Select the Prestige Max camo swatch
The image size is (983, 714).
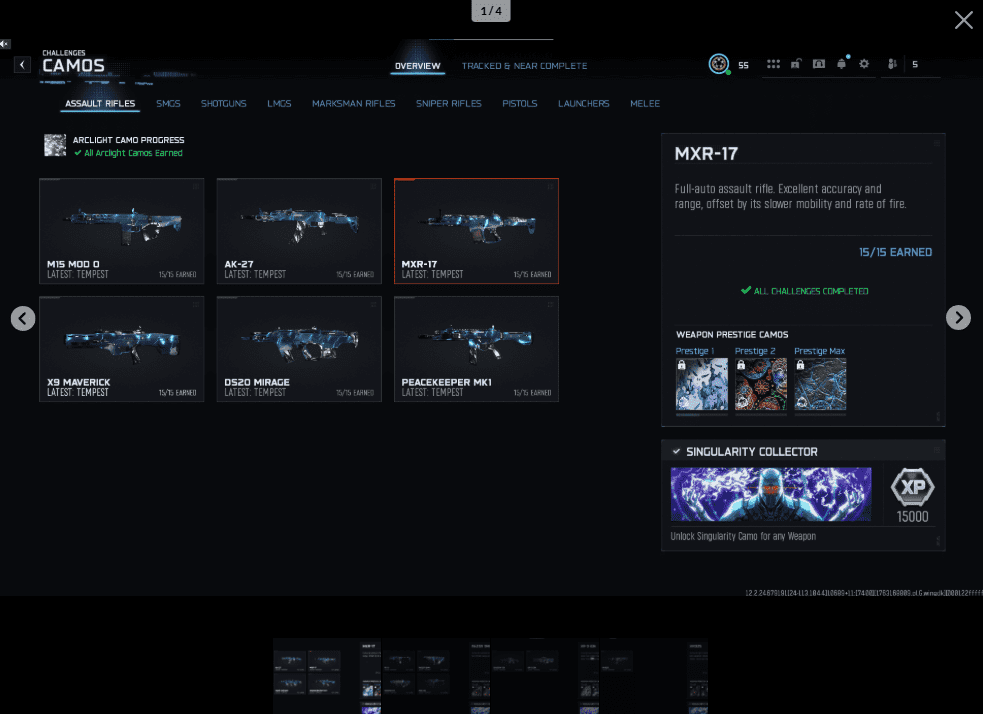820,384
